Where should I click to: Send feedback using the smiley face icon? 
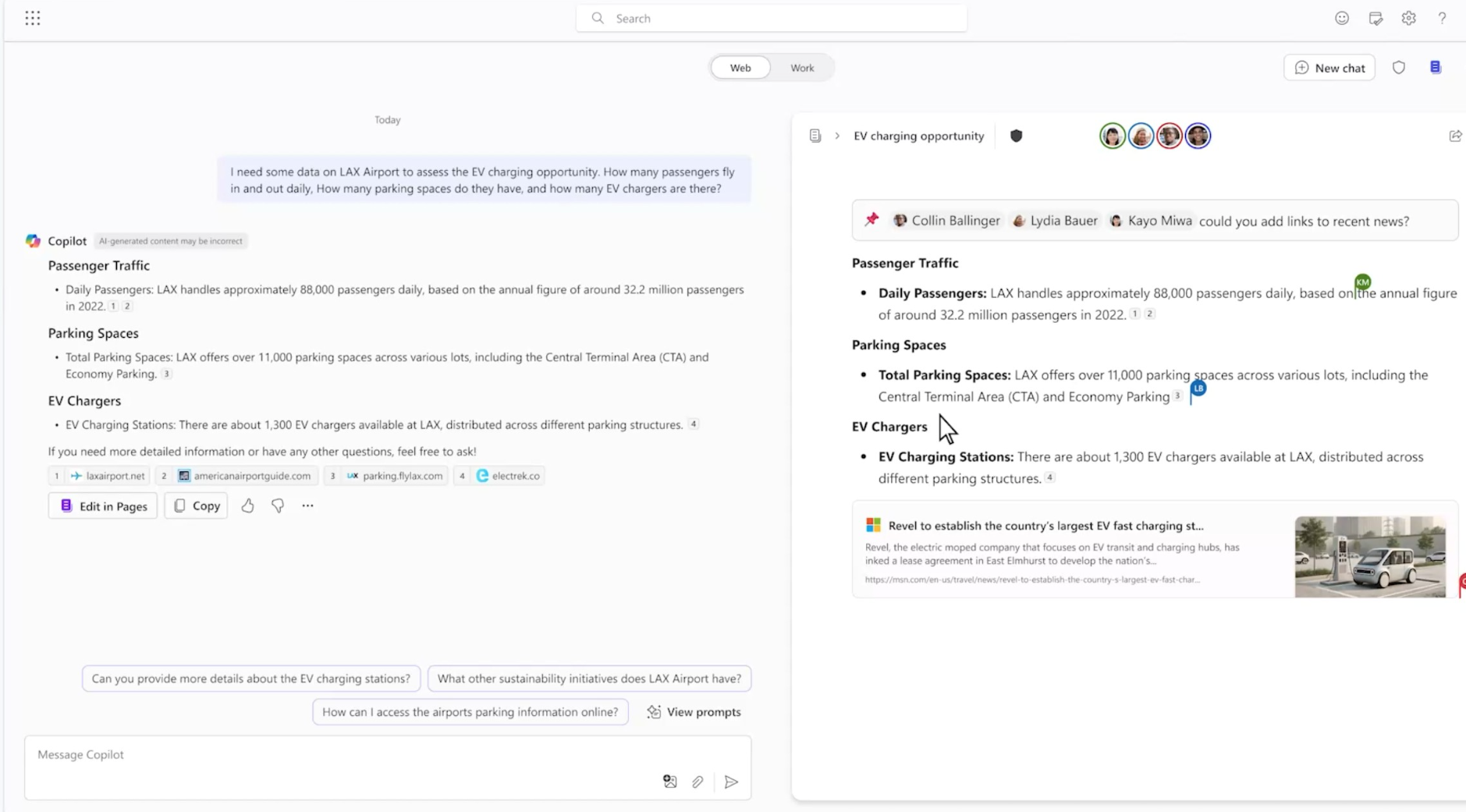pos(1343,17)
